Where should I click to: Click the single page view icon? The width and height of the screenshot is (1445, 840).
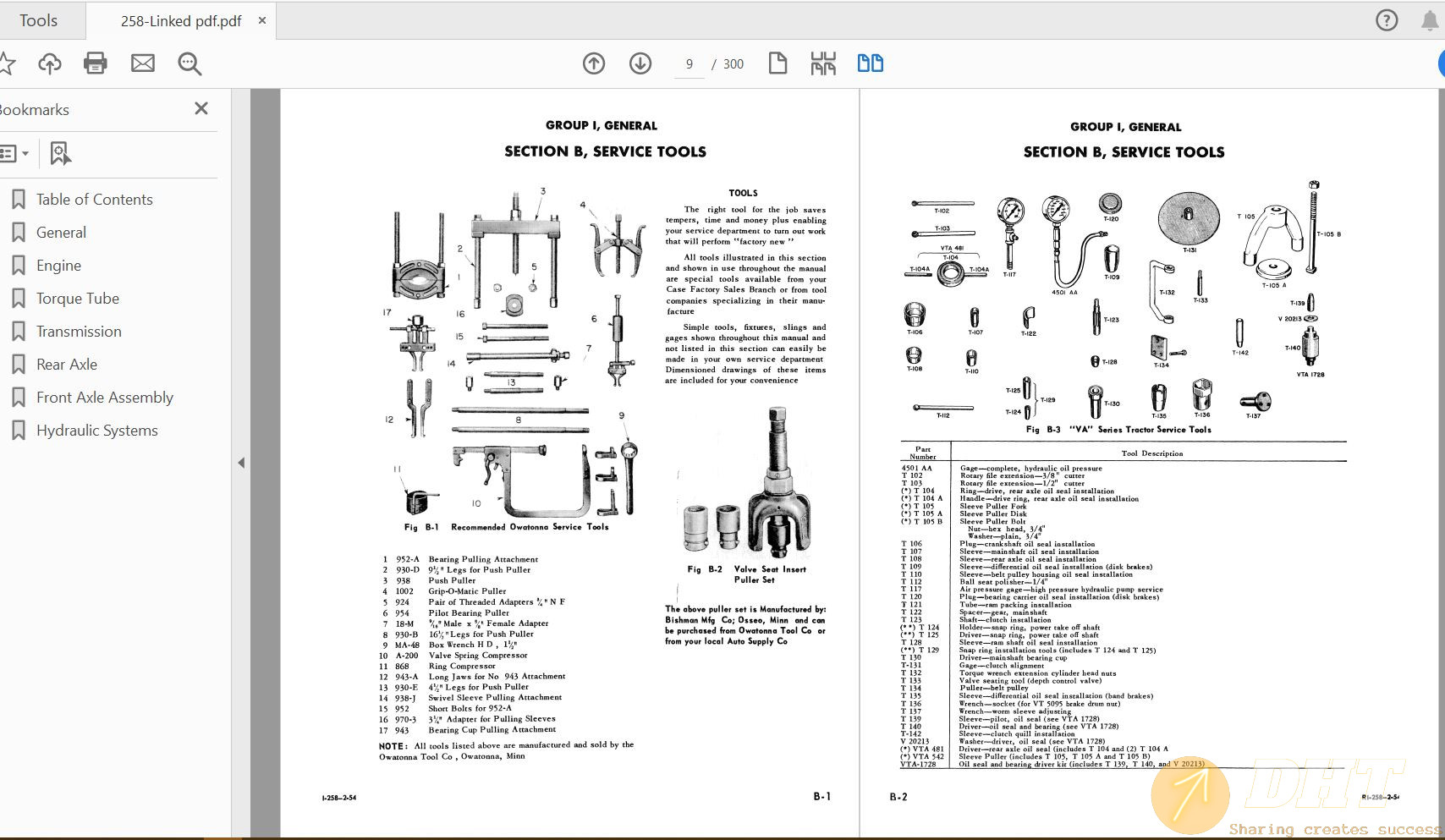tap(777, 63)
